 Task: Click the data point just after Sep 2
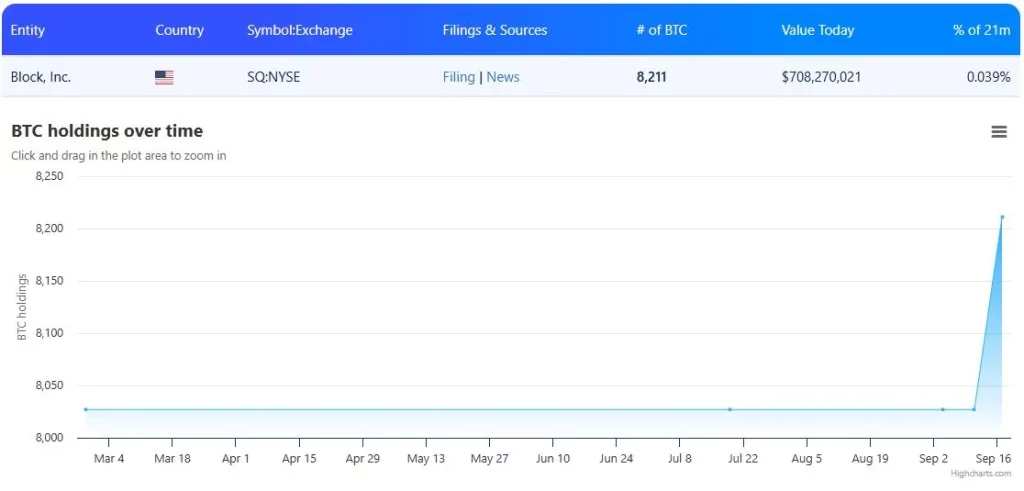942,409
